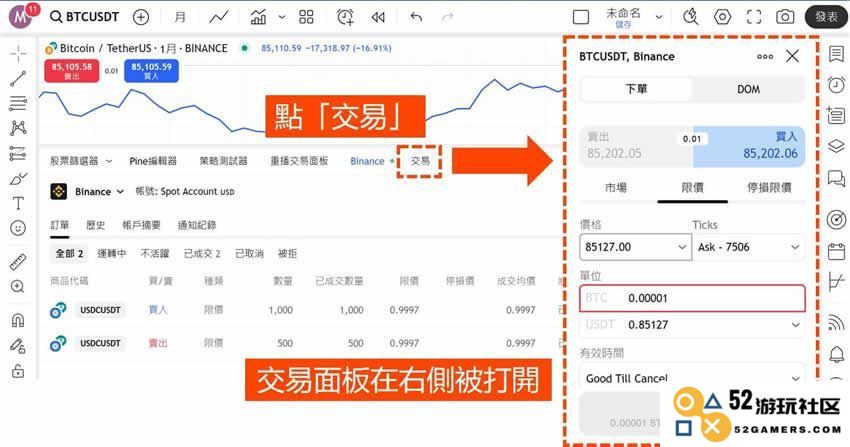Select the layout square icon
Image resolution: width=850 pixels, height=447 pixels.
(581, 17)
